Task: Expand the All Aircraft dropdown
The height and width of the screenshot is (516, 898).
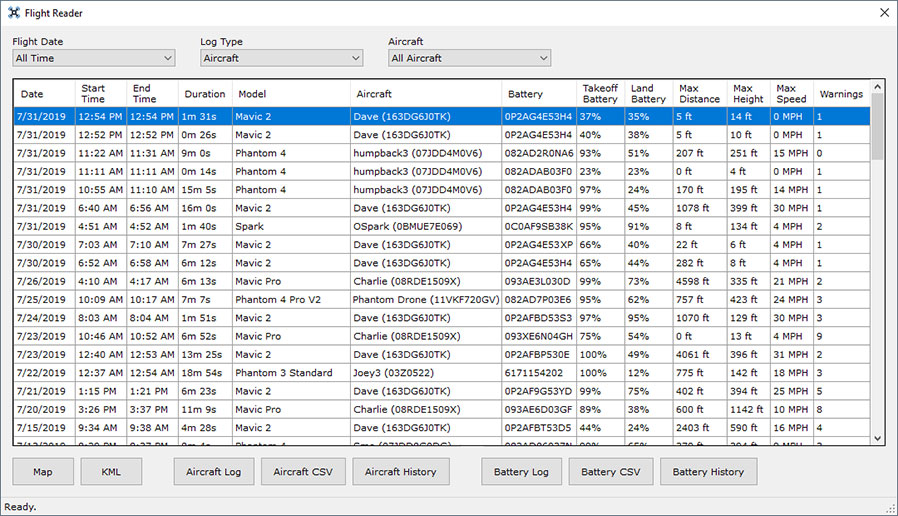Action: 470,58
